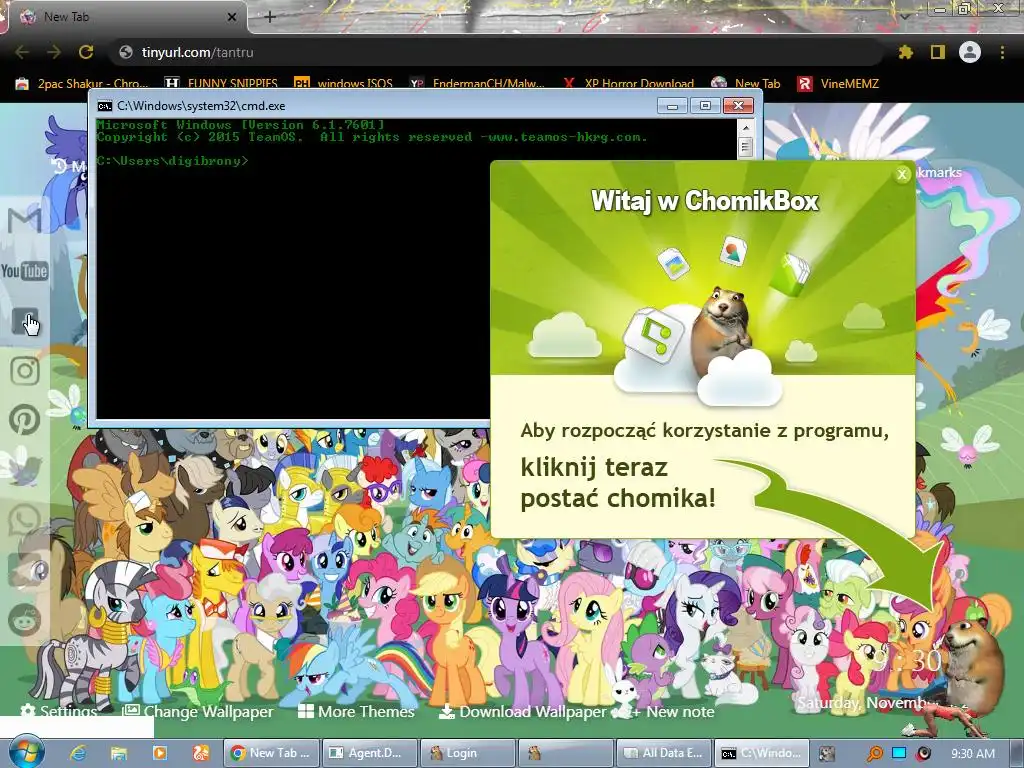Open the Reddit shortcut in sidebar

point(25,619)
